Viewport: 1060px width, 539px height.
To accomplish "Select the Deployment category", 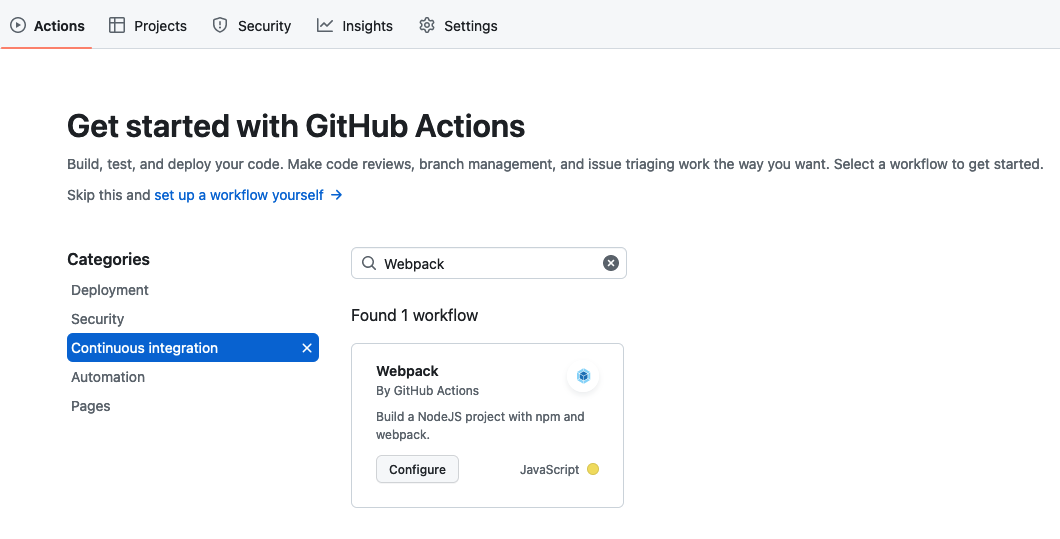I will (110, 289).
